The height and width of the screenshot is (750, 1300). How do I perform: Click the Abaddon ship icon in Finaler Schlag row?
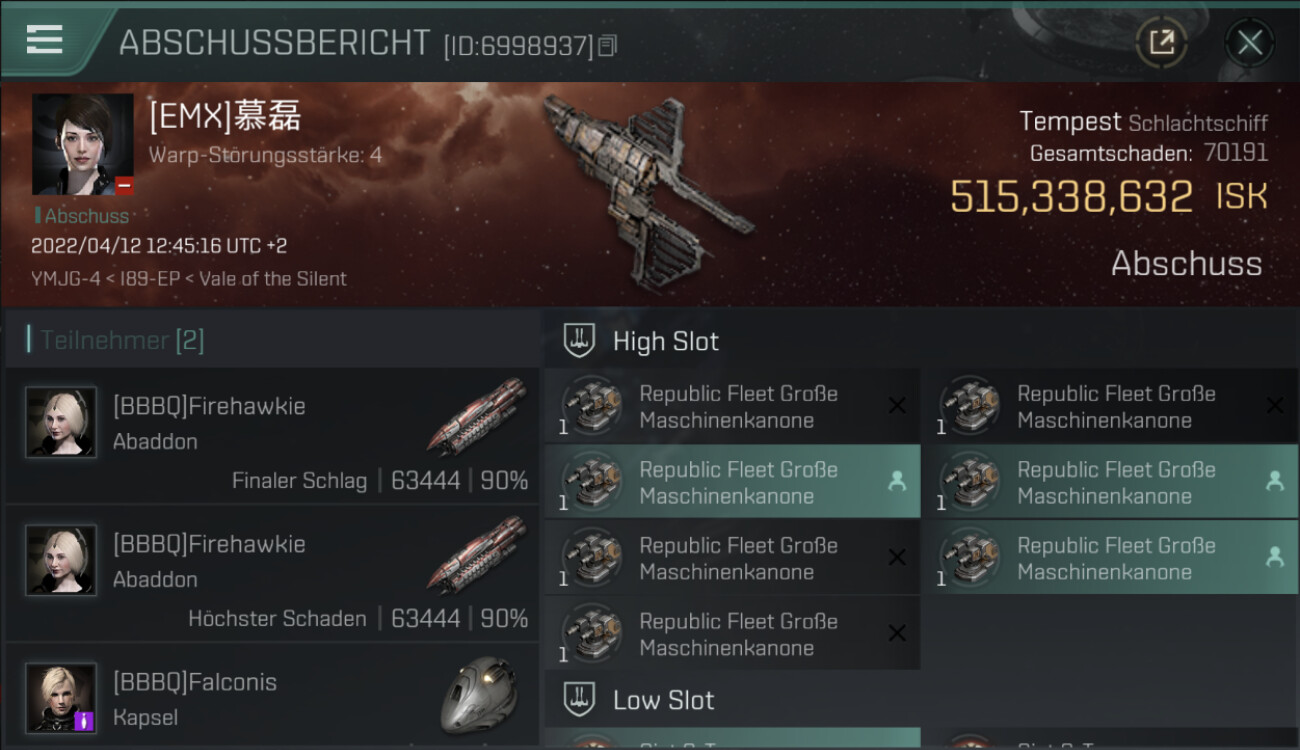(477, 415)
